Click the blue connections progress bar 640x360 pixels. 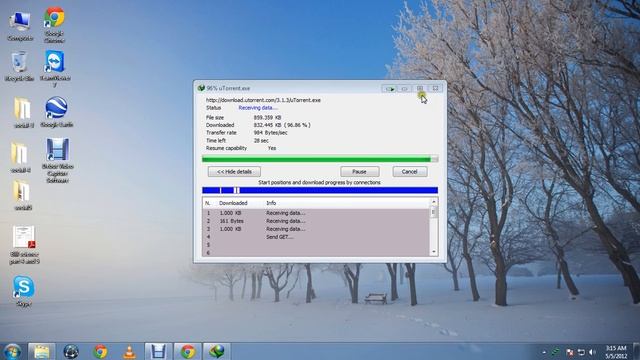point(320,190)
